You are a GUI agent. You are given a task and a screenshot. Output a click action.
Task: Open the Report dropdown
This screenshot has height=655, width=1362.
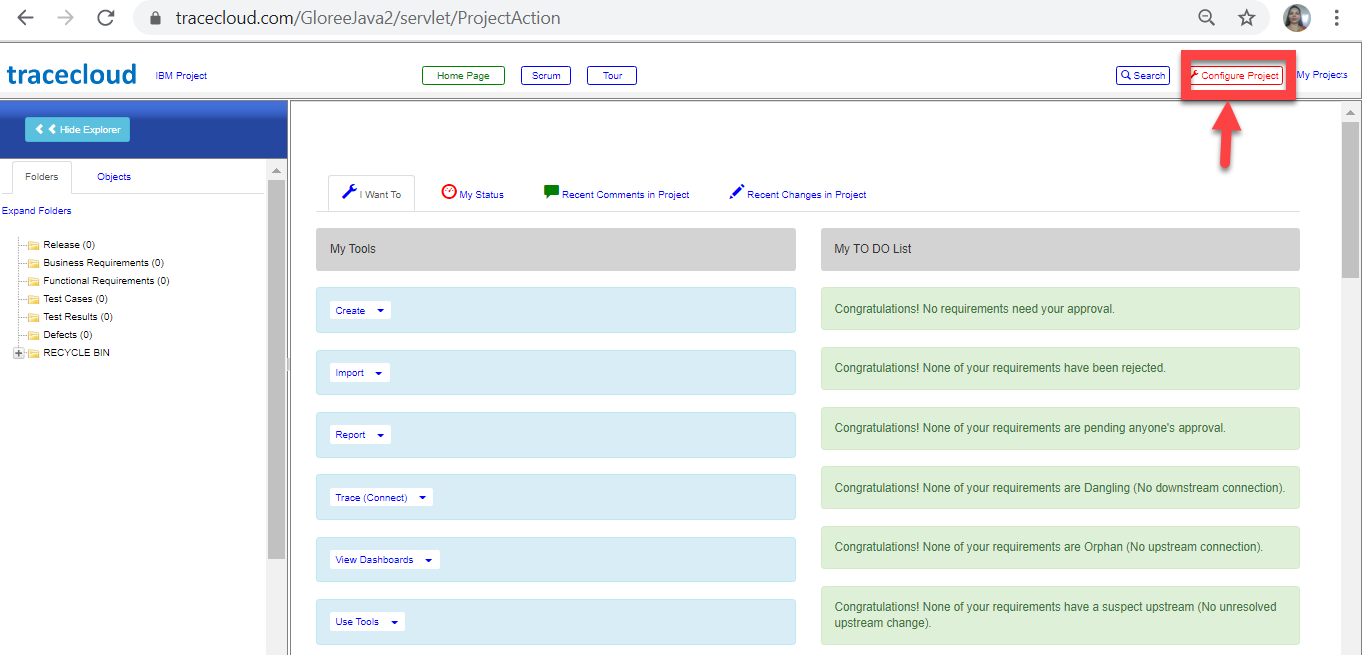point(360,435)
